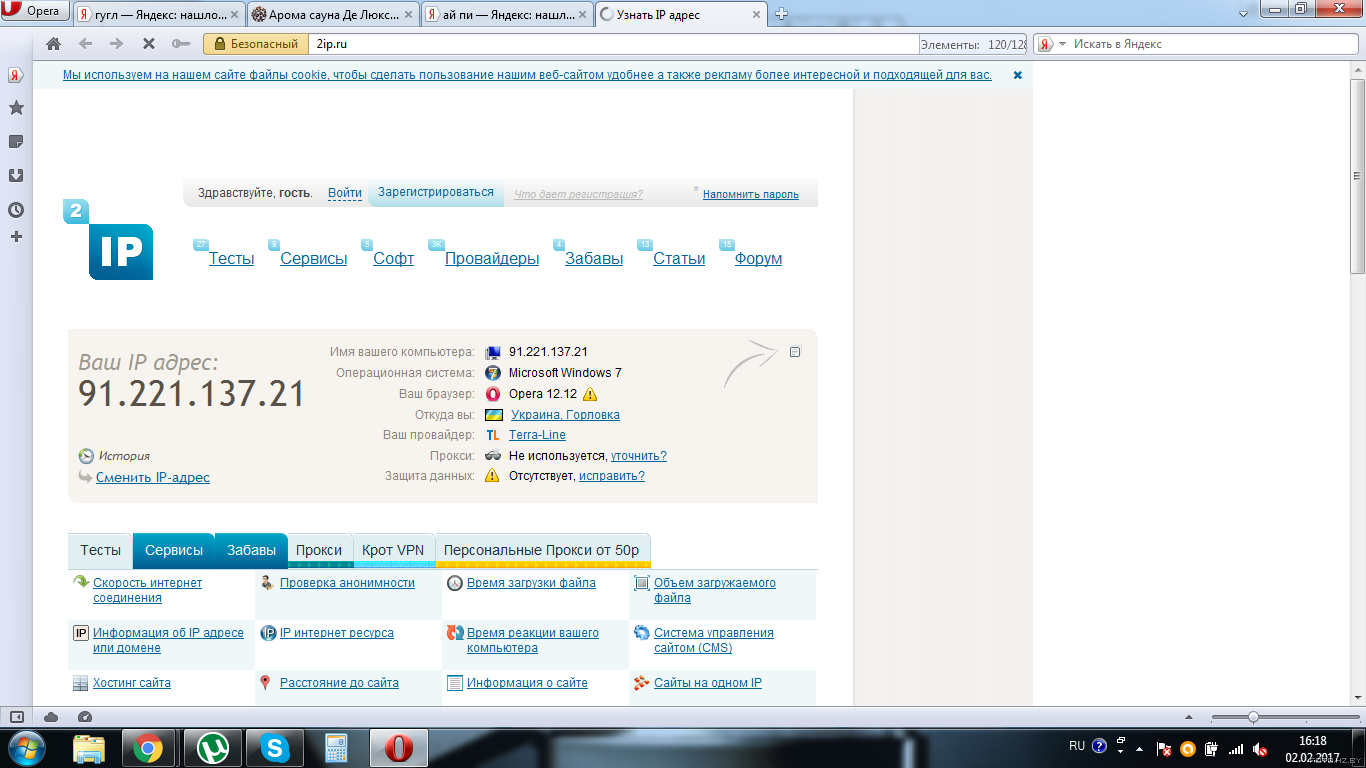Open the История link under the IP address

pyautogui.click(x=124, y=456)
